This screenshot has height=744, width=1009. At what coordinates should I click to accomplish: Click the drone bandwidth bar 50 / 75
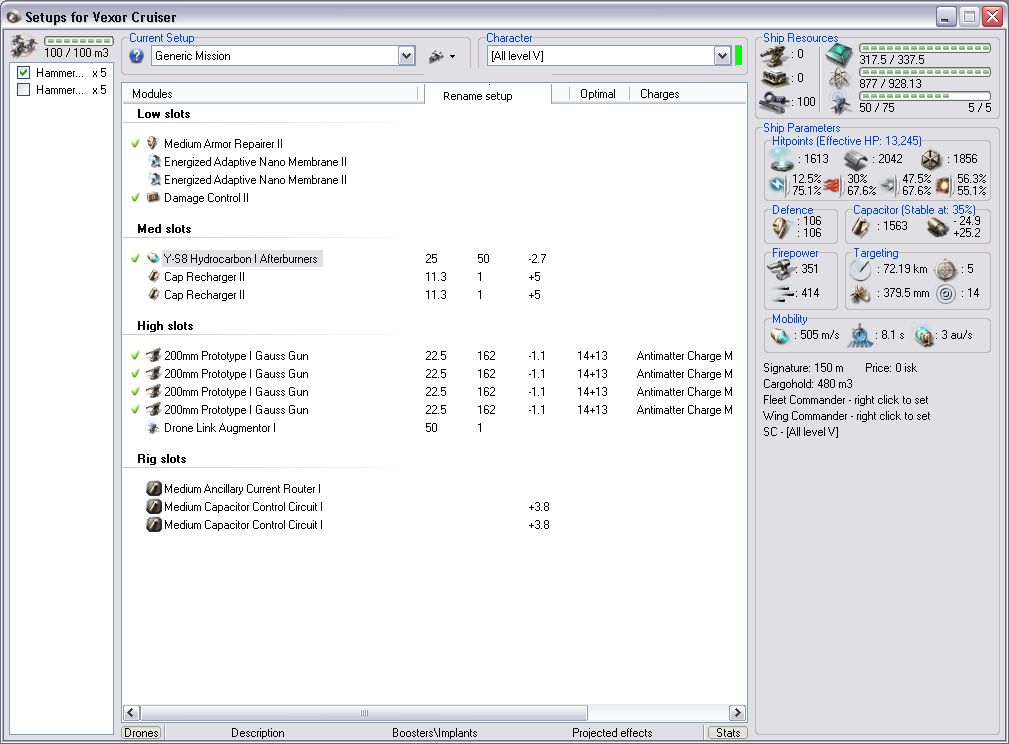pos(925,96)
